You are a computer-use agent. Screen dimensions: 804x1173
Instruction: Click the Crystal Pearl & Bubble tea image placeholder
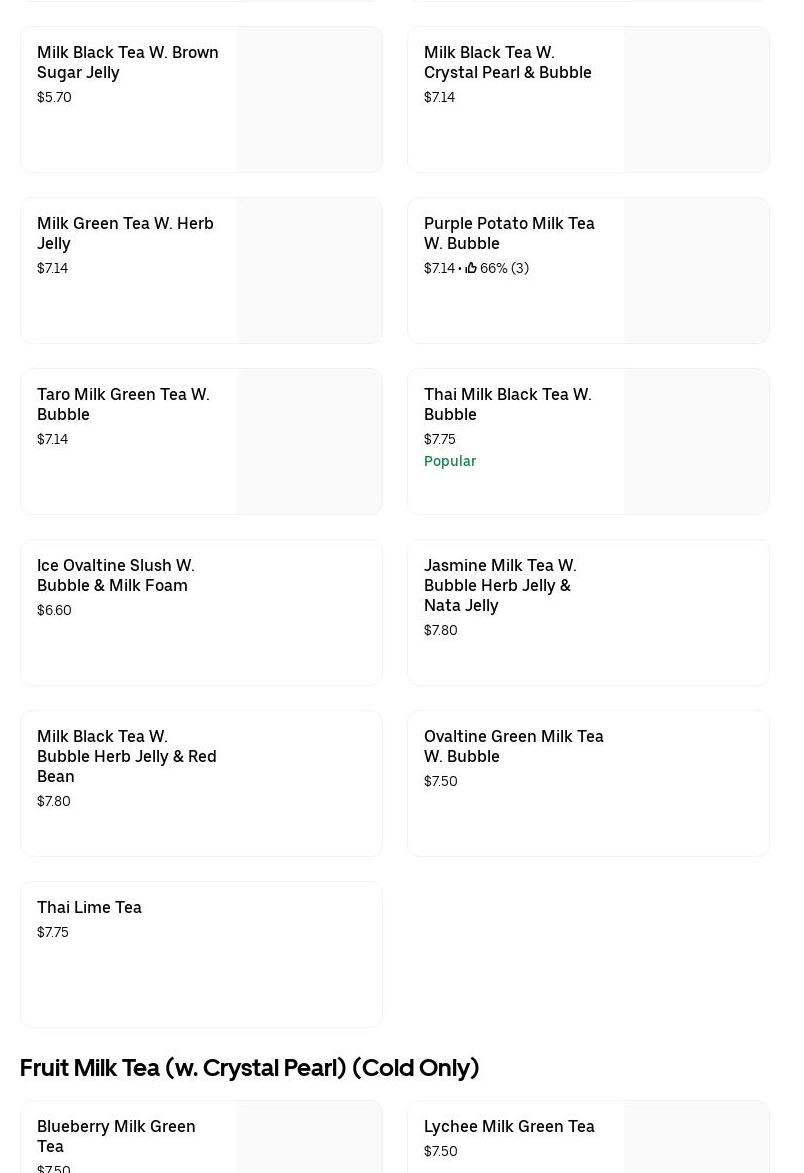697,100
